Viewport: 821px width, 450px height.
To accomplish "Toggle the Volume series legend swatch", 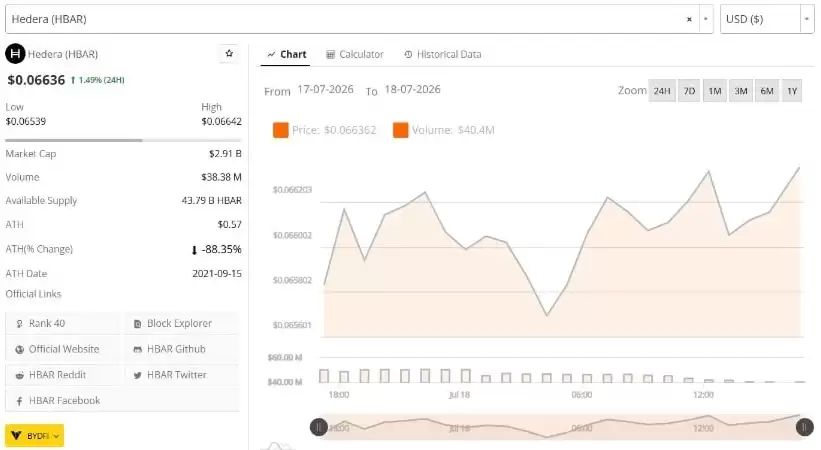I will [x=401, y=130].
